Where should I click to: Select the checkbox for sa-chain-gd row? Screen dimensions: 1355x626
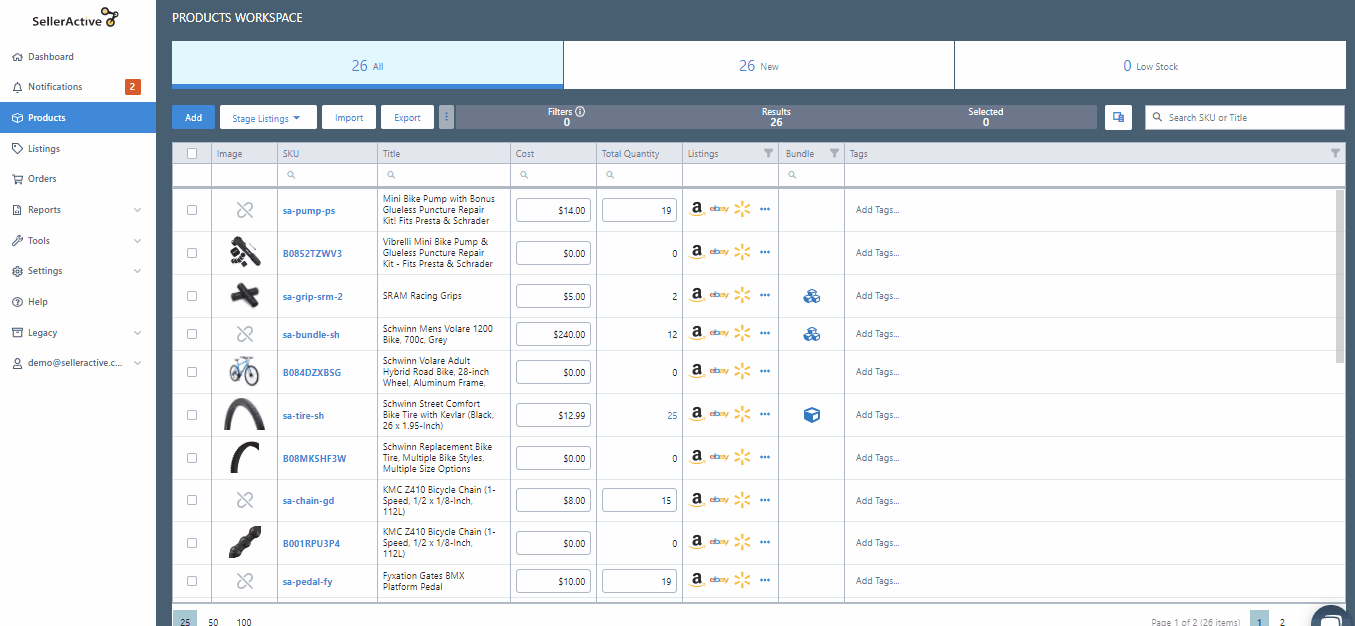coord(192,500)
